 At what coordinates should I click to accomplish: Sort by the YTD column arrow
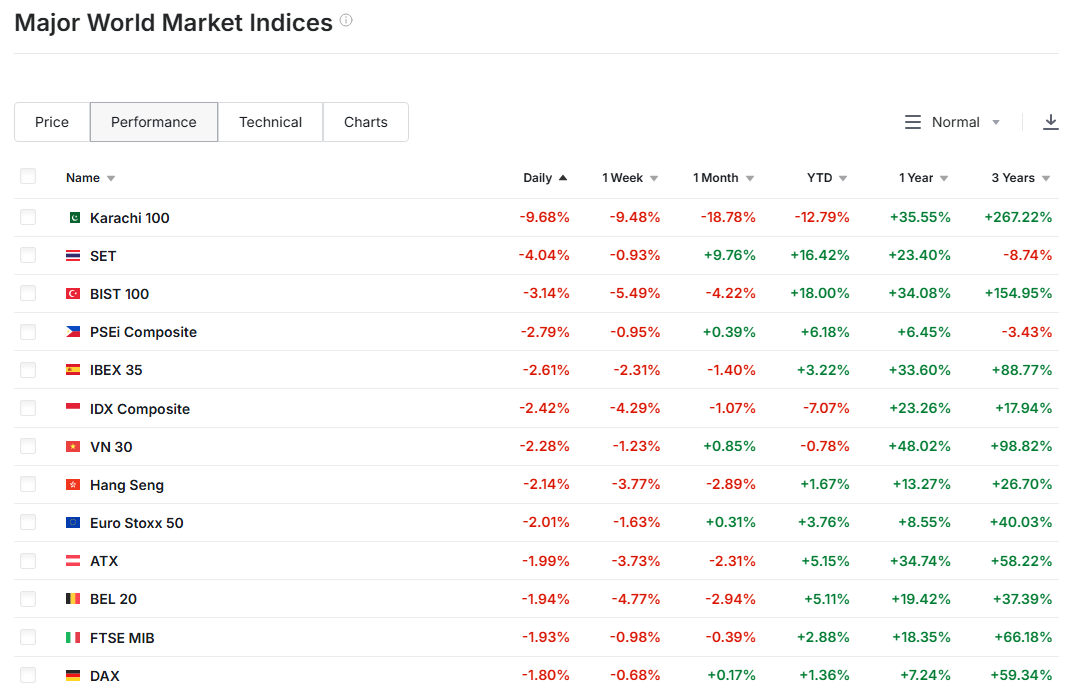[843, 178]
